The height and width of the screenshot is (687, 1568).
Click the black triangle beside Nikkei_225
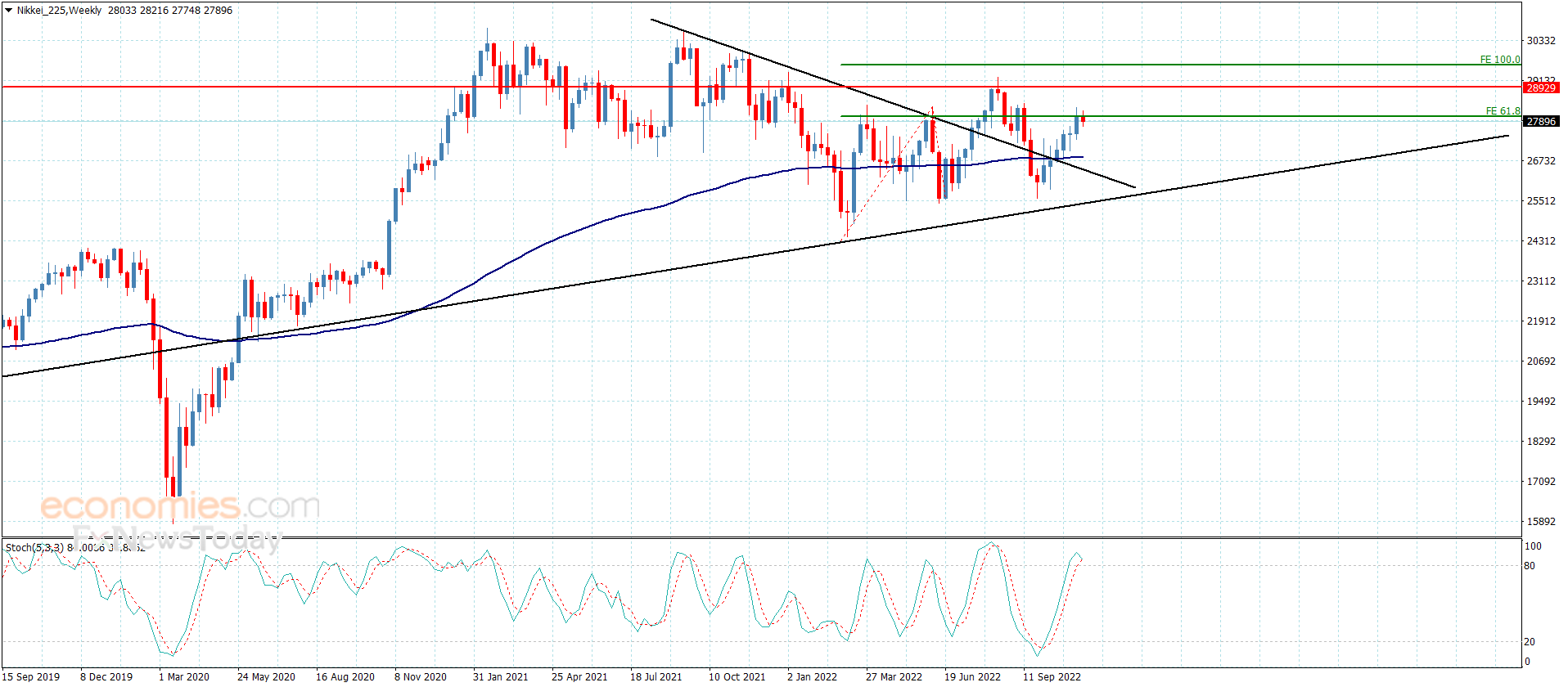pyautogui.click(x=9, y=11)
